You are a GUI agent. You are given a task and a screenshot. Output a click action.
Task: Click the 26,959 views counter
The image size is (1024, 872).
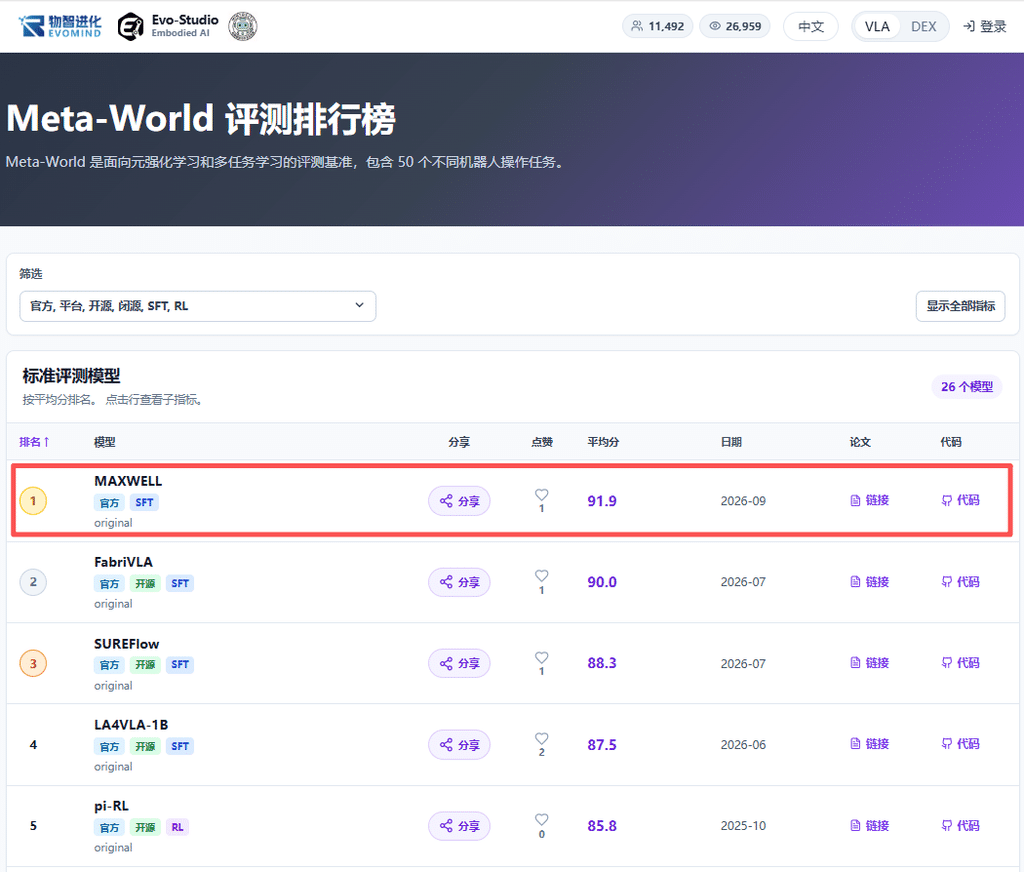coord(735,26)
